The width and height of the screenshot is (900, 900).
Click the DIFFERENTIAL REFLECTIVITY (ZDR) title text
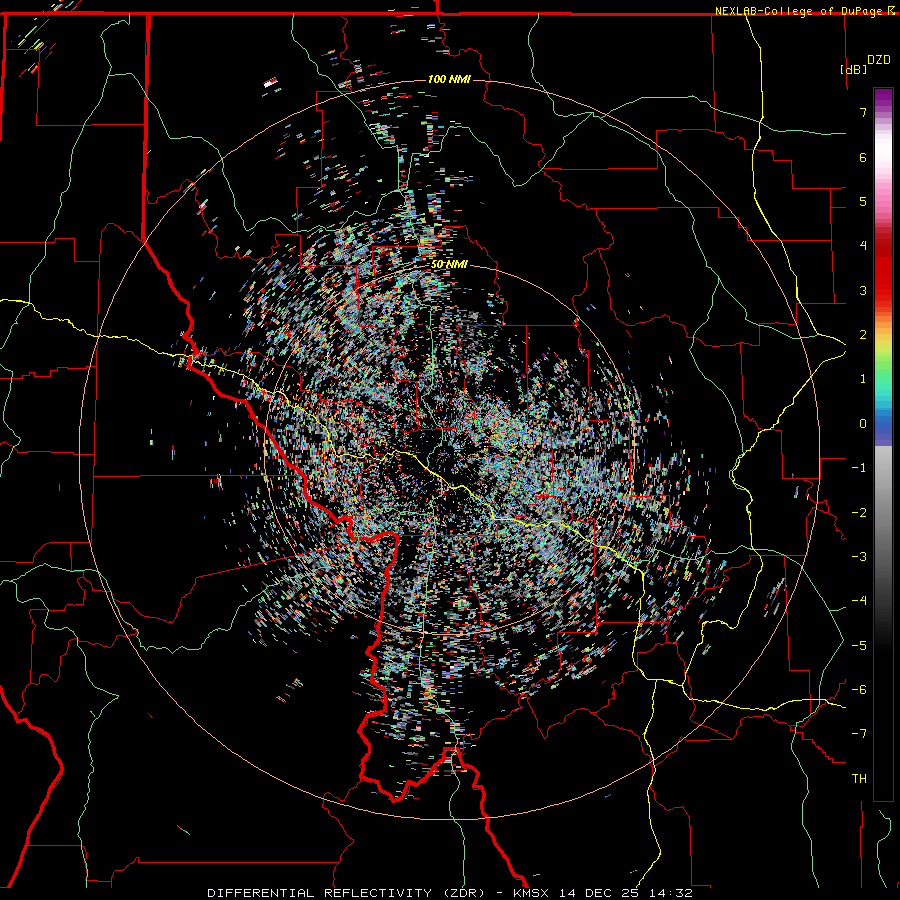(x=347, y=893)
